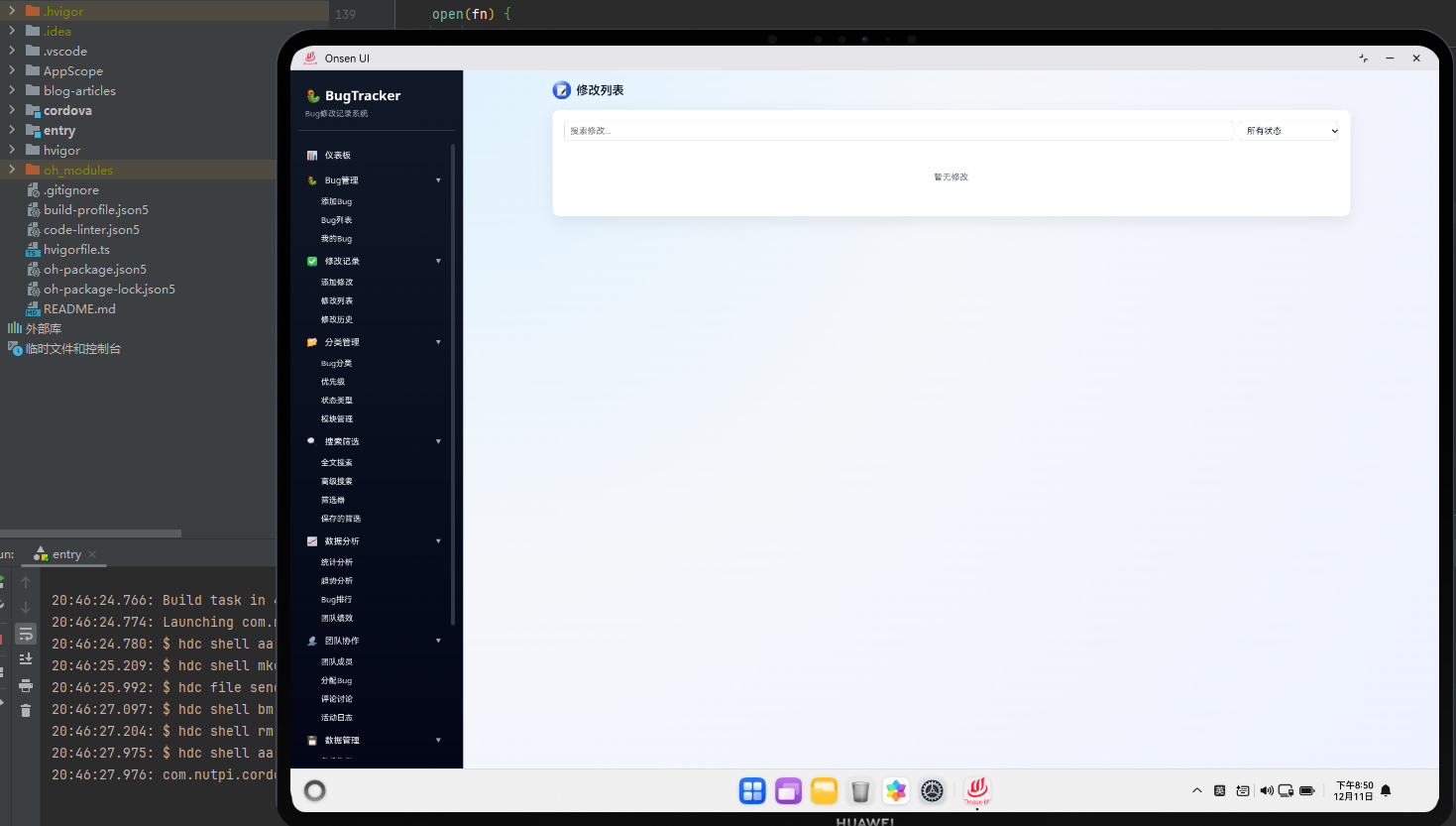
Task: Go to 高级搜索 page
Action: 337,482
